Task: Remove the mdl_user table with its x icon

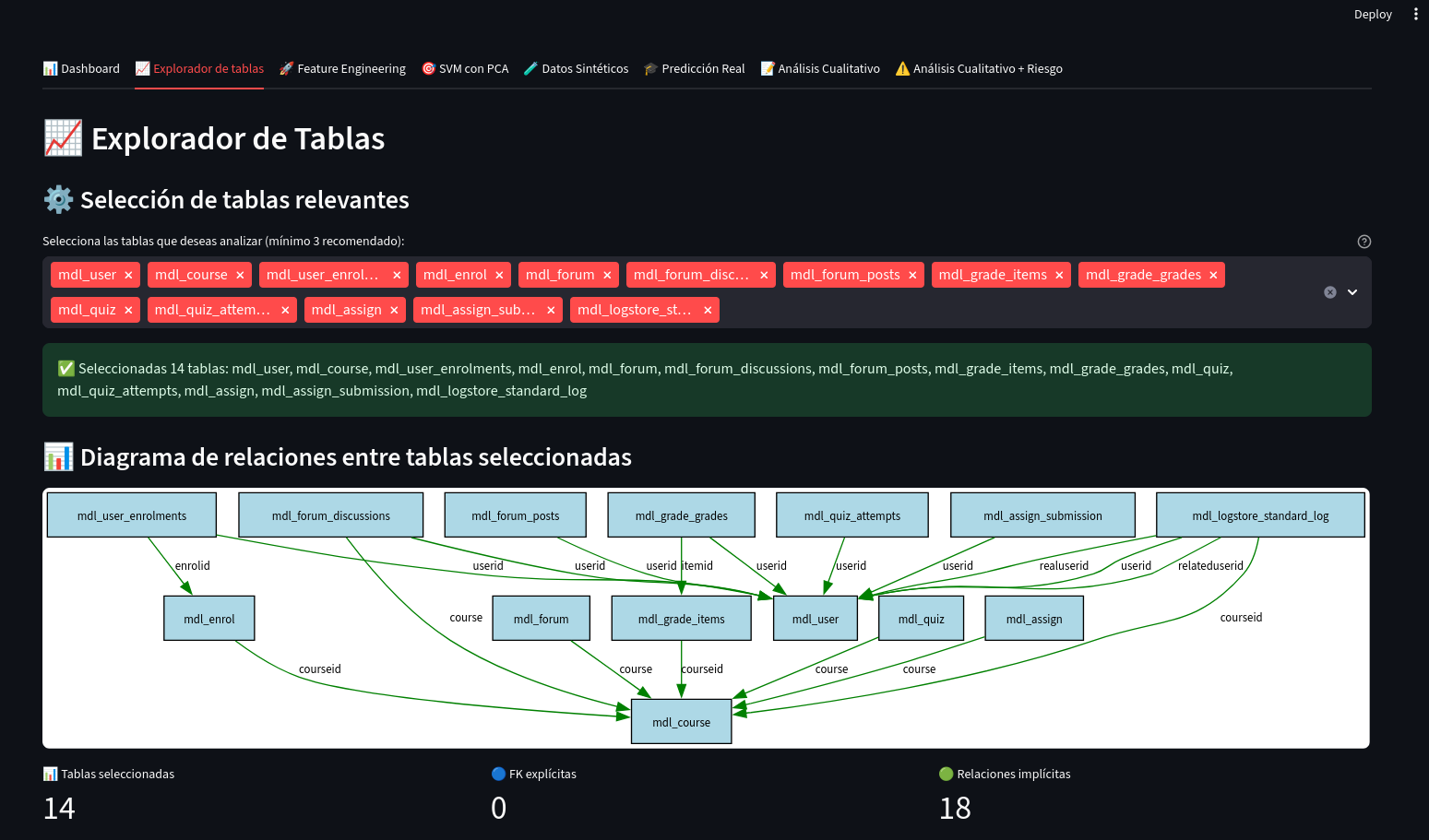Action: 128,274
